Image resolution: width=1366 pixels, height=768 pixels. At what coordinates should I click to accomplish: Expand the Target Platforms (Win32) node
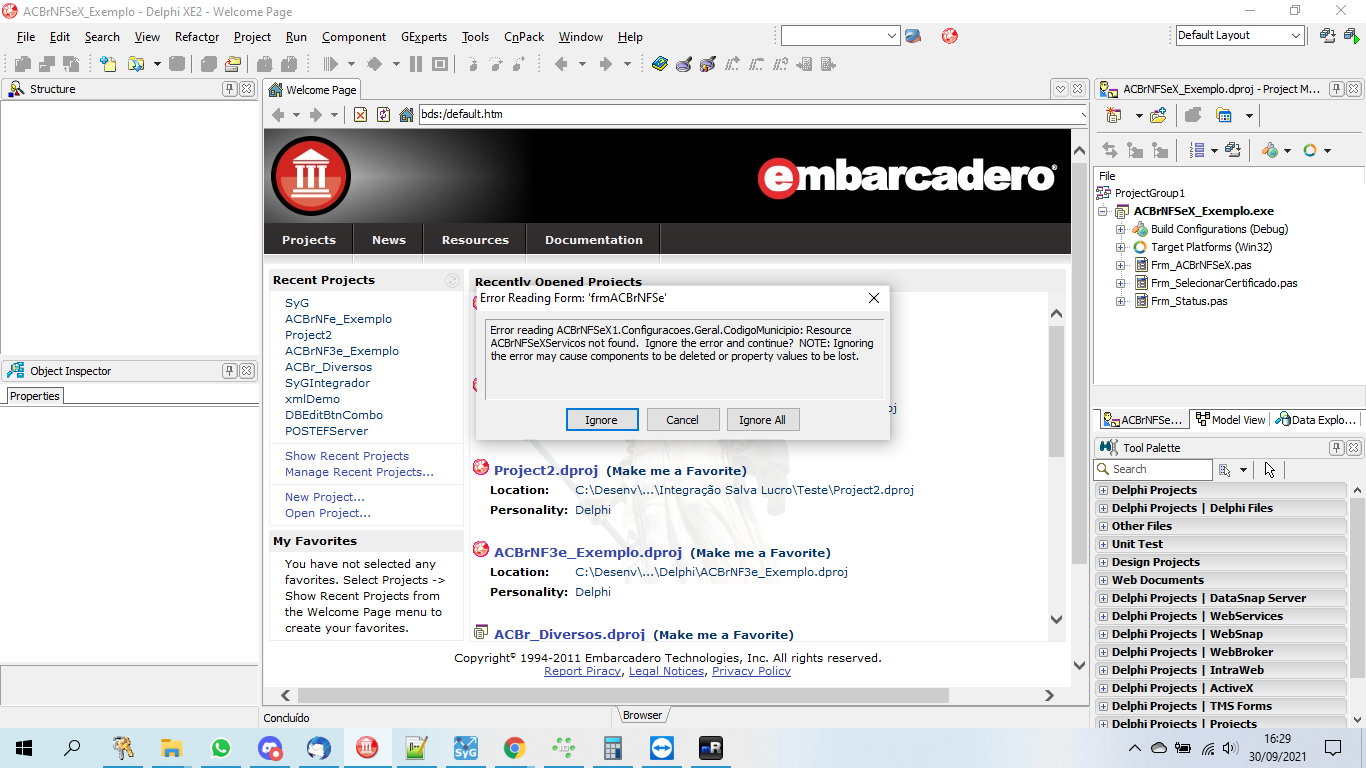(x=1121, y=248)
